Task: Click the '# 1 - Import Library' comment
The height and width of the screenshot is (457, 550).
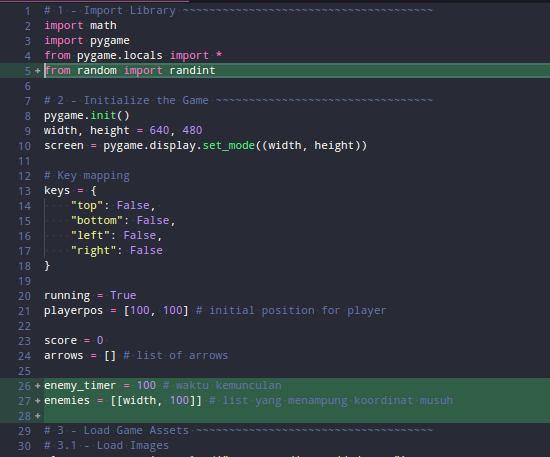Action: point(110,11)
